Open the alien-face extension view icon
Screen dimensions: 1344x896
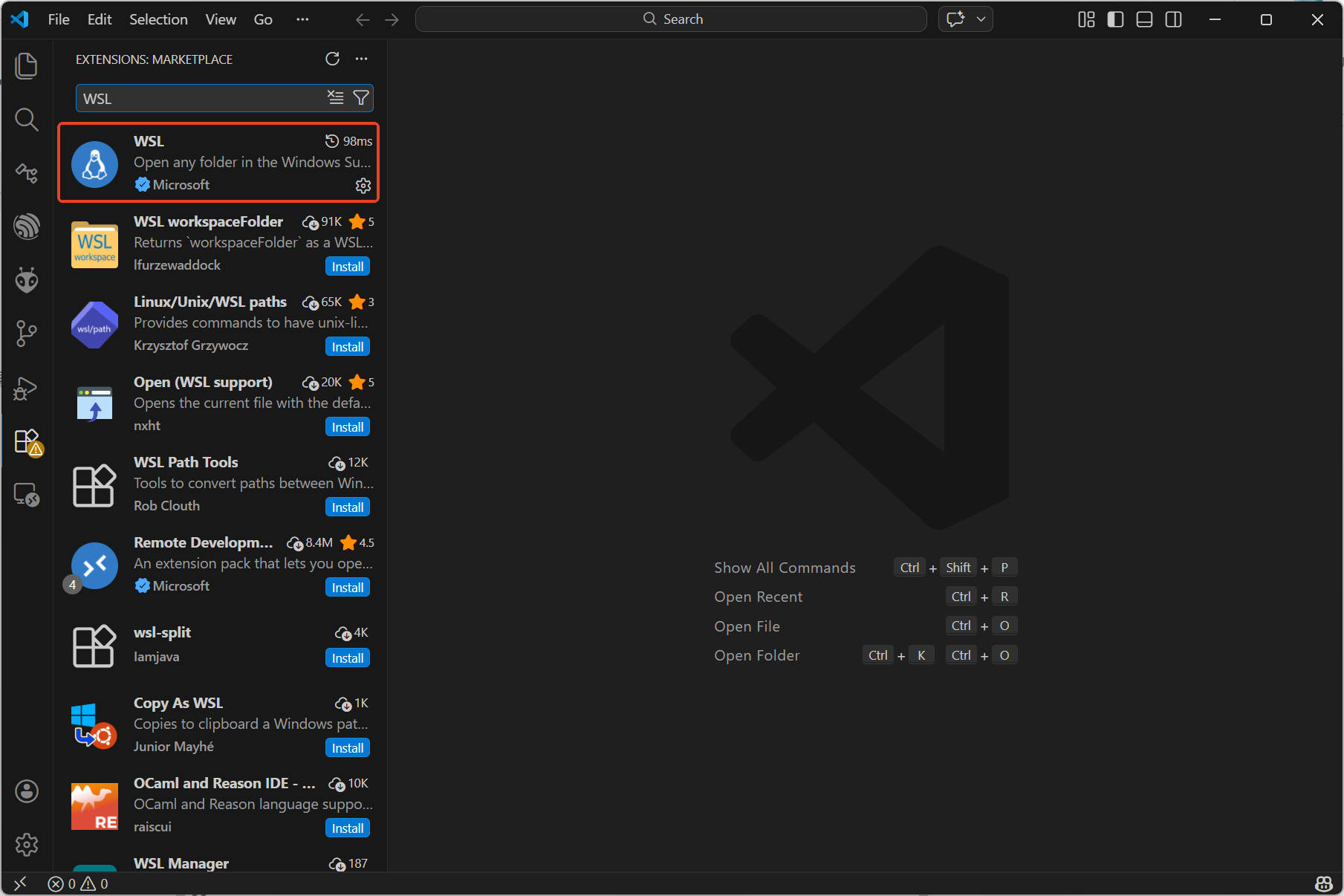click(x=27, y=280)
